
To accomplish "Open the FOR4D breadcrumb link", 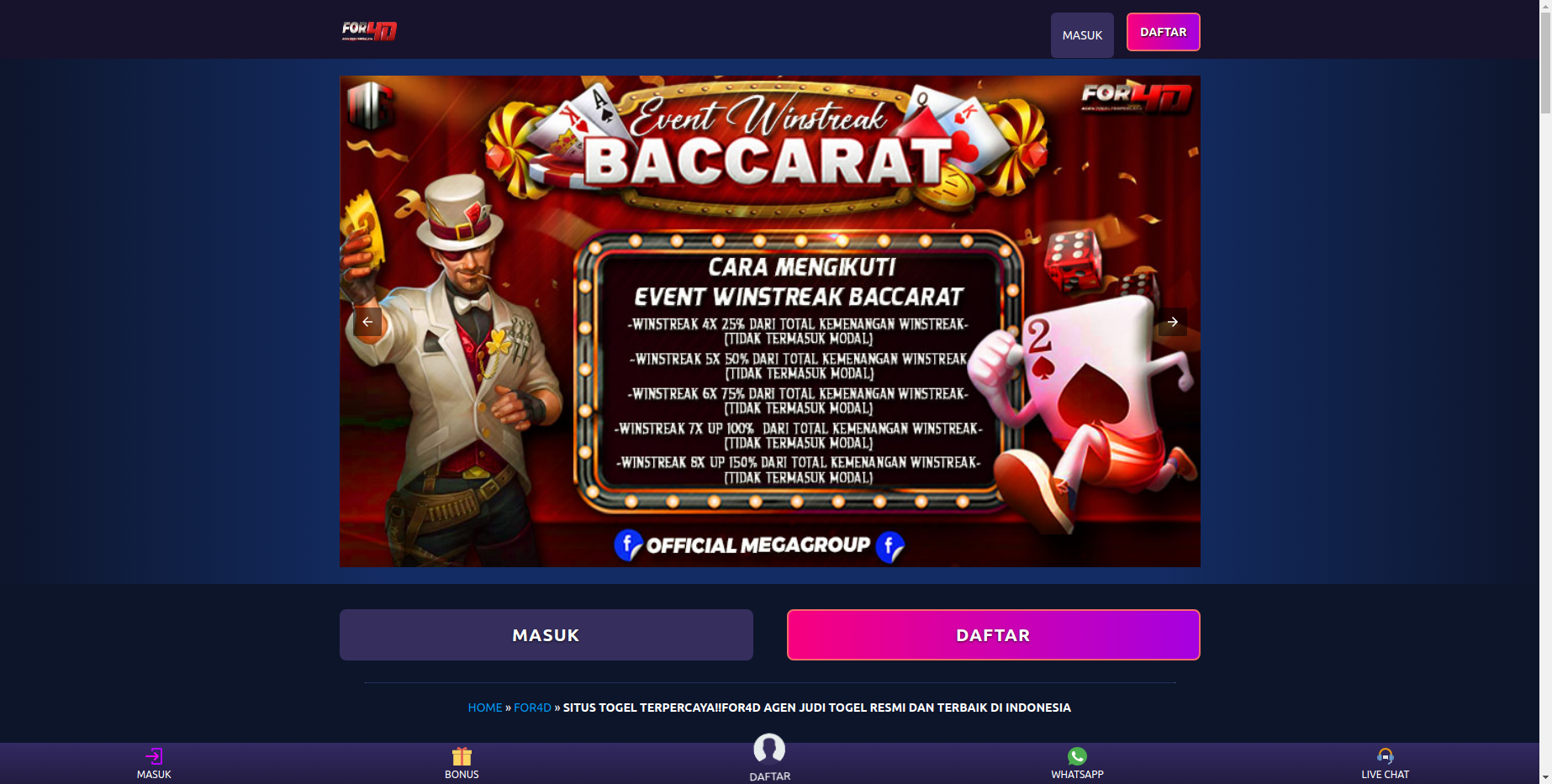I will pos(532,708).
